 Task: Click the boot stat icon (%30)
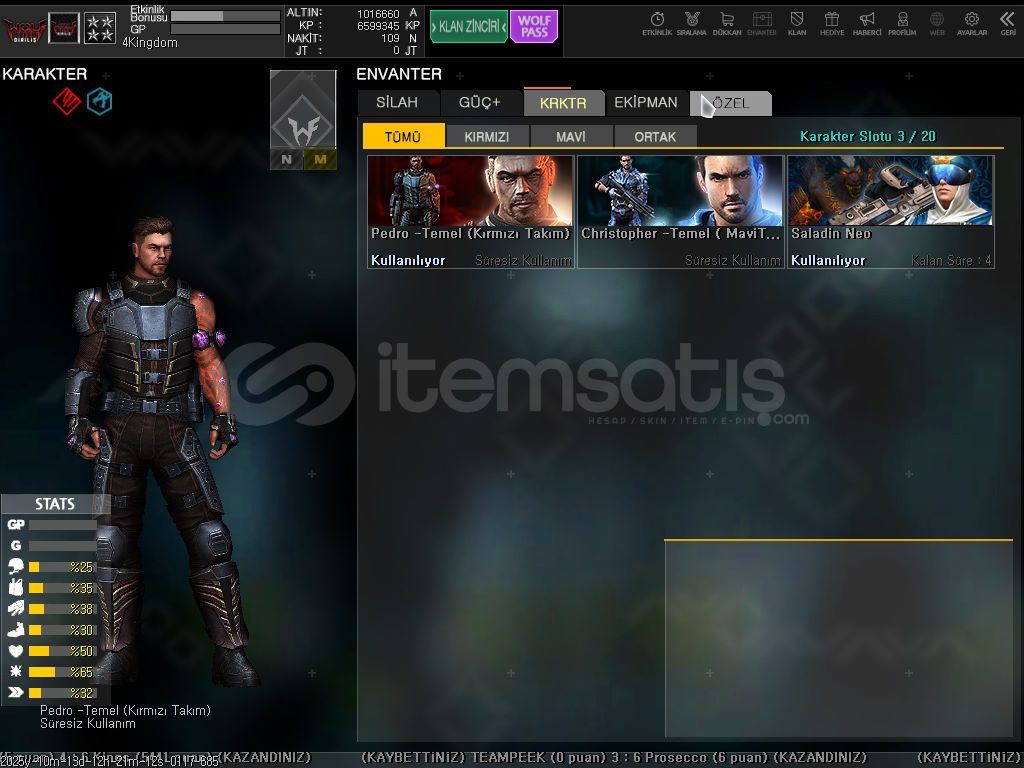click(16, 630)
